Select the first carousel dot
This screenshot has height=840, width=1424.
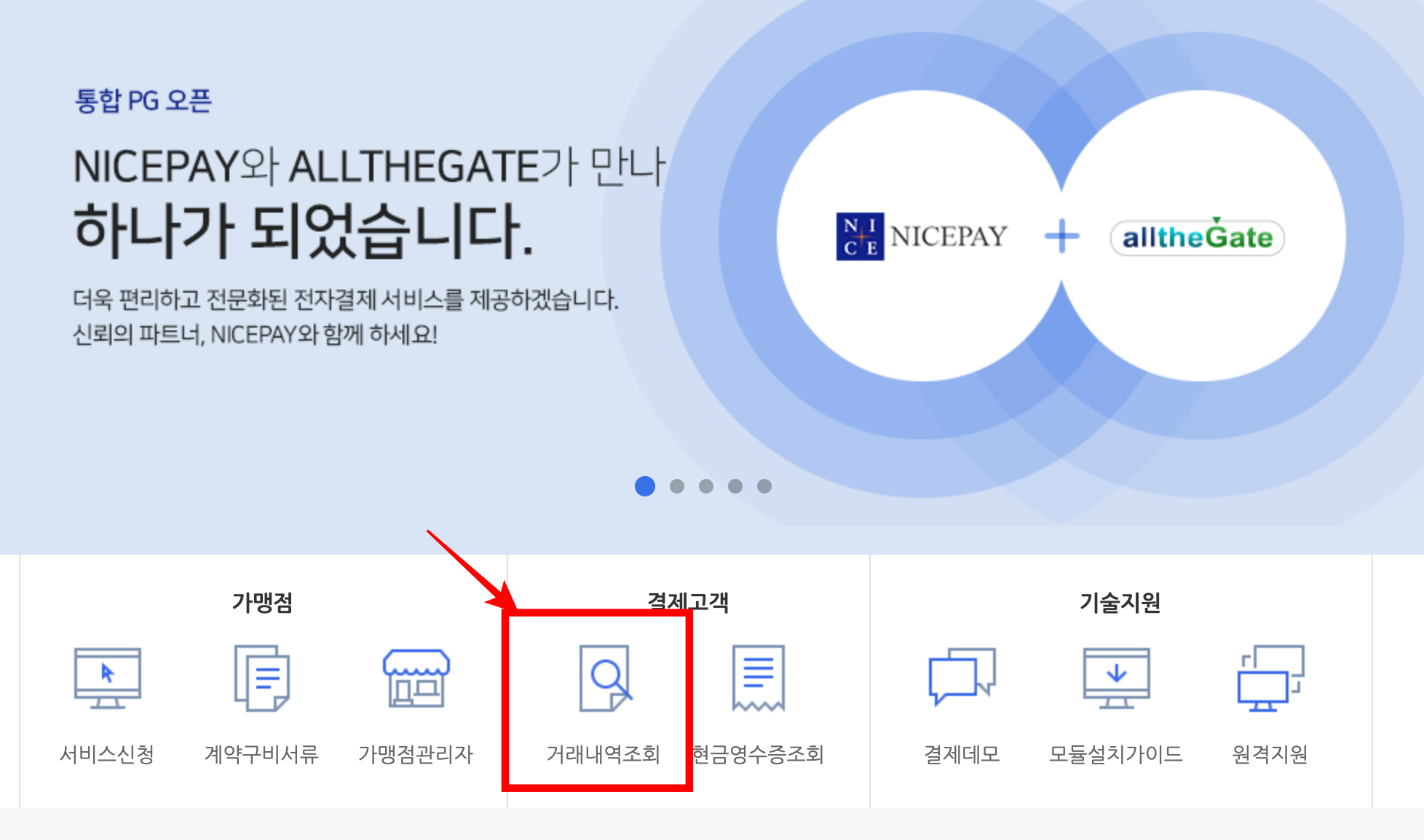tap(645, 486)
